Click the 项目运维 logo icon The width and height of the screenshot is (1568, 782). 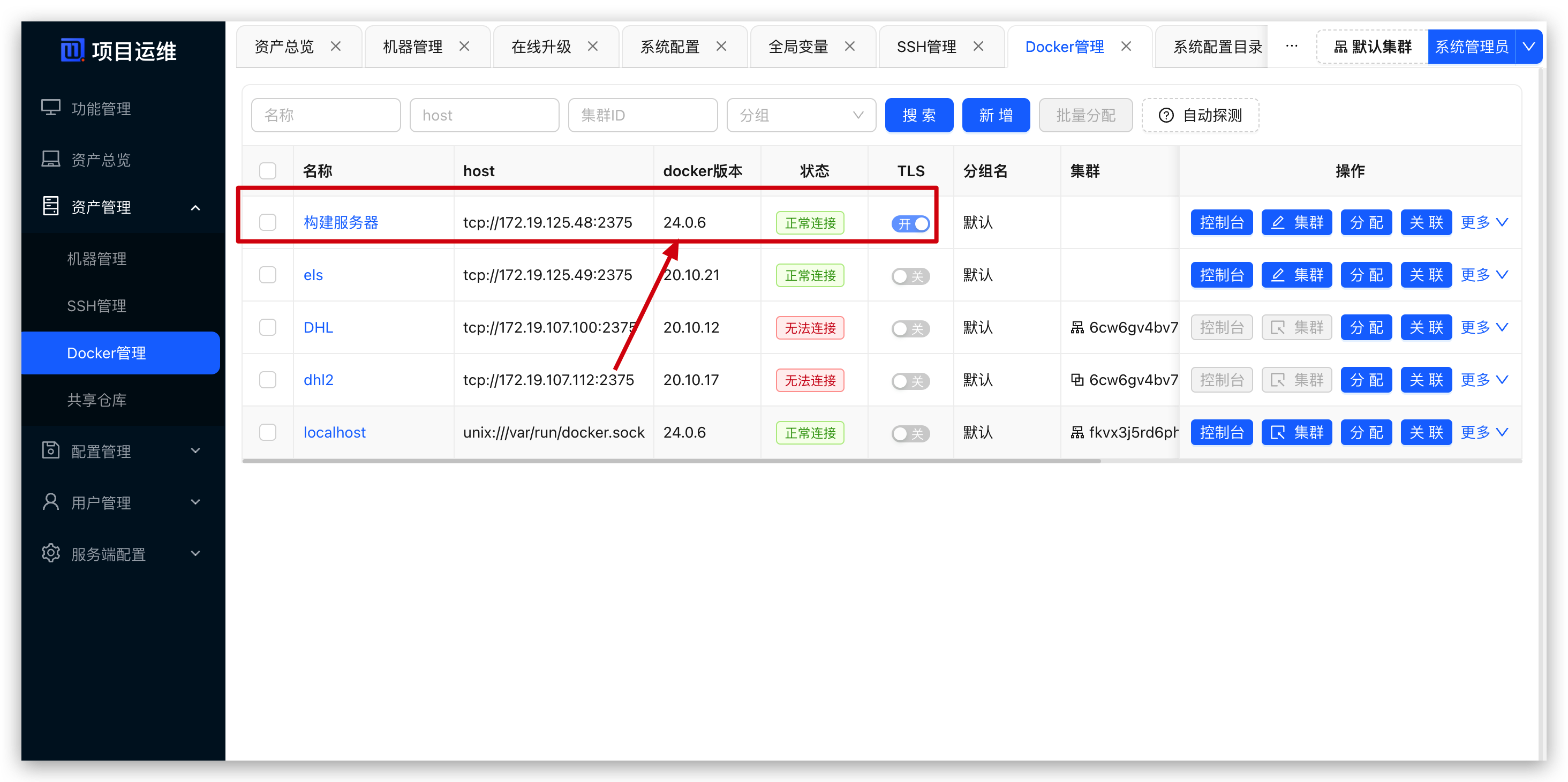coord(72,50)
